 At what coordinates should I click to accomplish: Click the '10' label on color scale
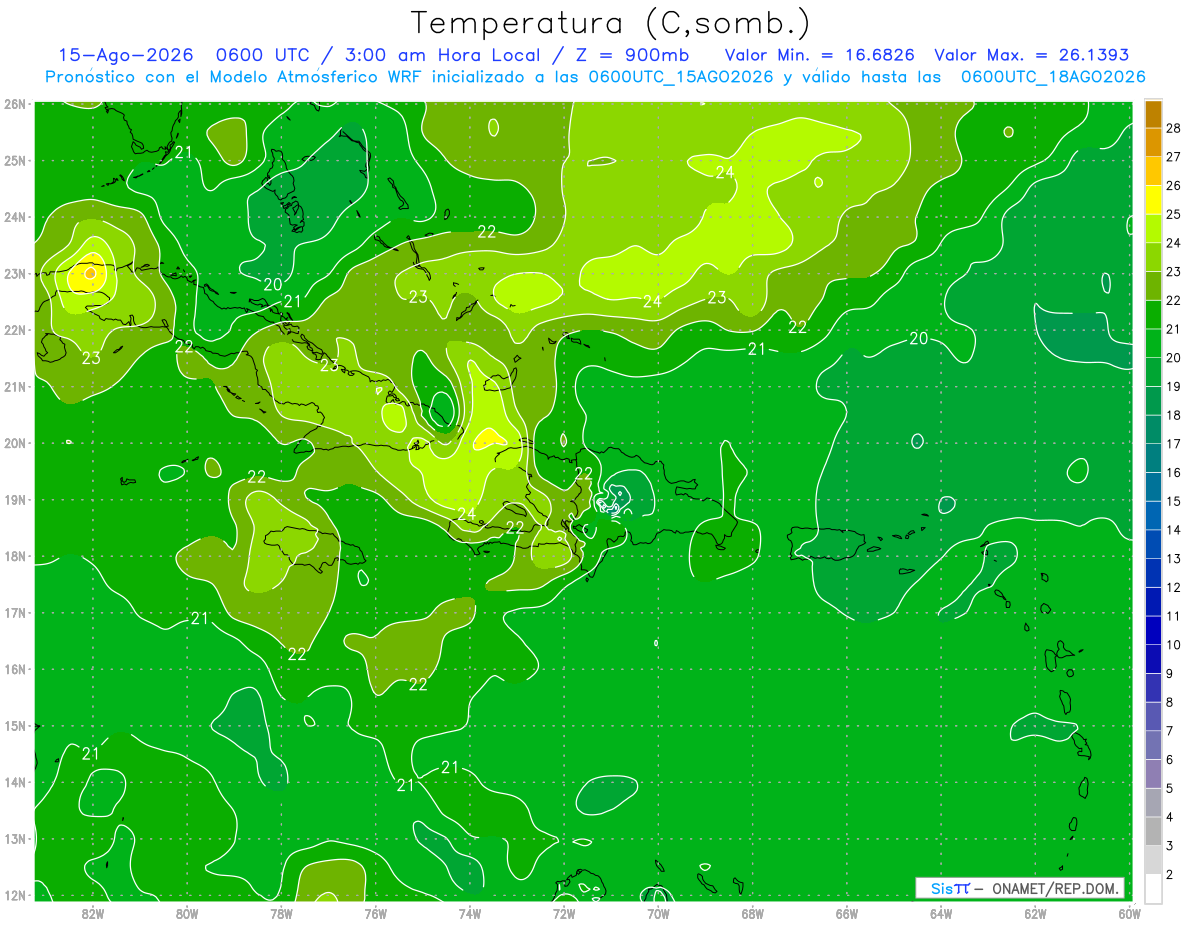1174,645
